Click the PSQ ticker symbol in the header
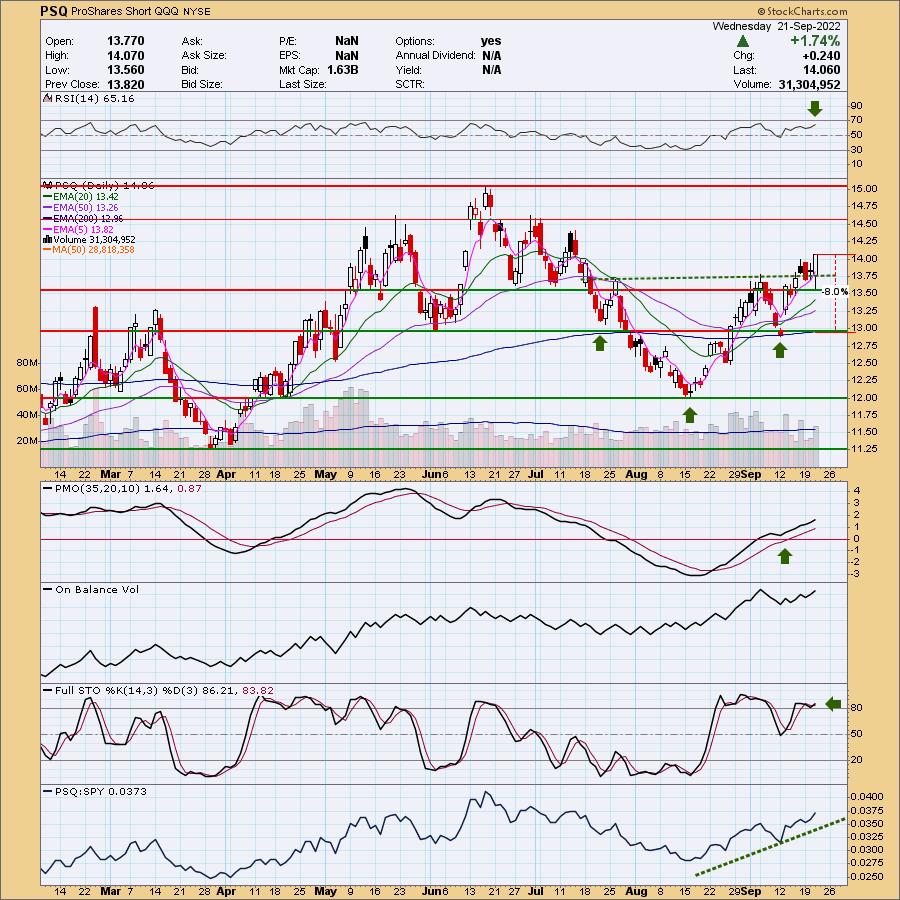This screenshot has width=900, height=900. click(x=55, y=11)
